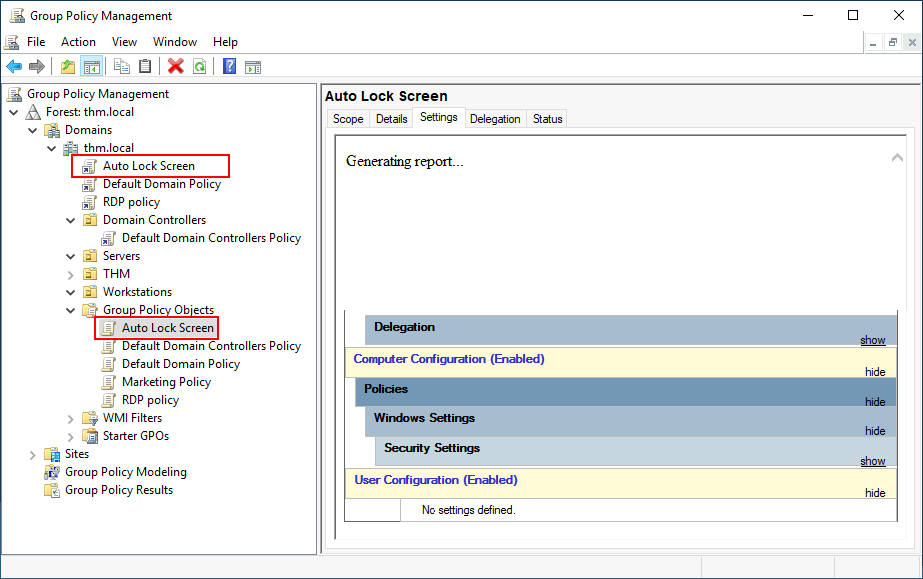Expand the WMI Filters node
923x579 pixels.
tap(70, 417)
